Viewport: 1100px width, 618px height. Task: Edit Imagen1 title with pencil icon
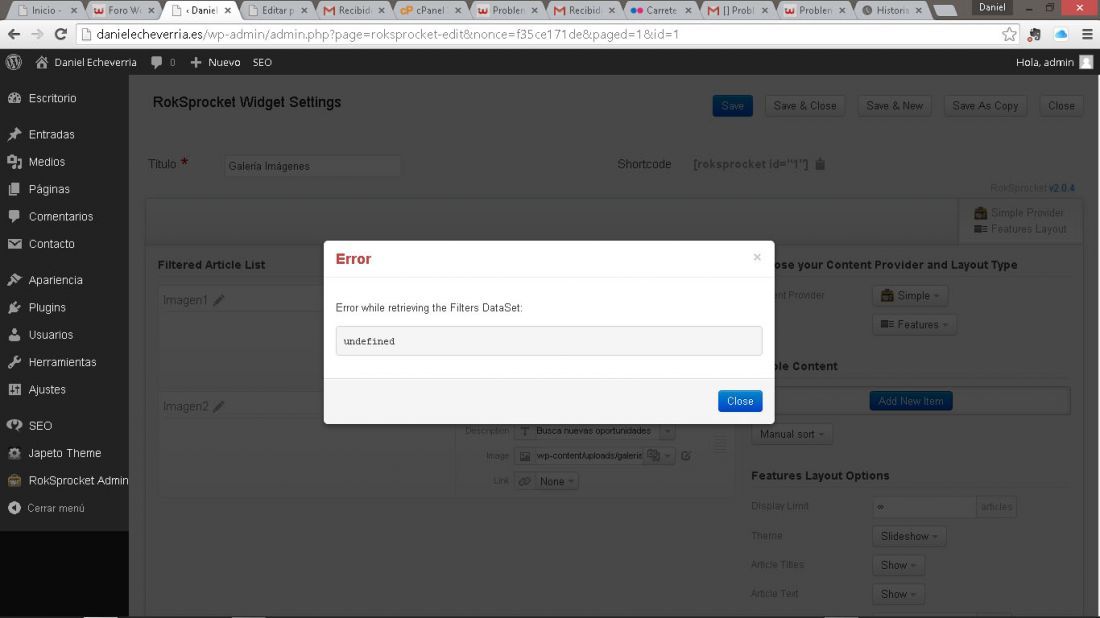click(x=219, y=300)
